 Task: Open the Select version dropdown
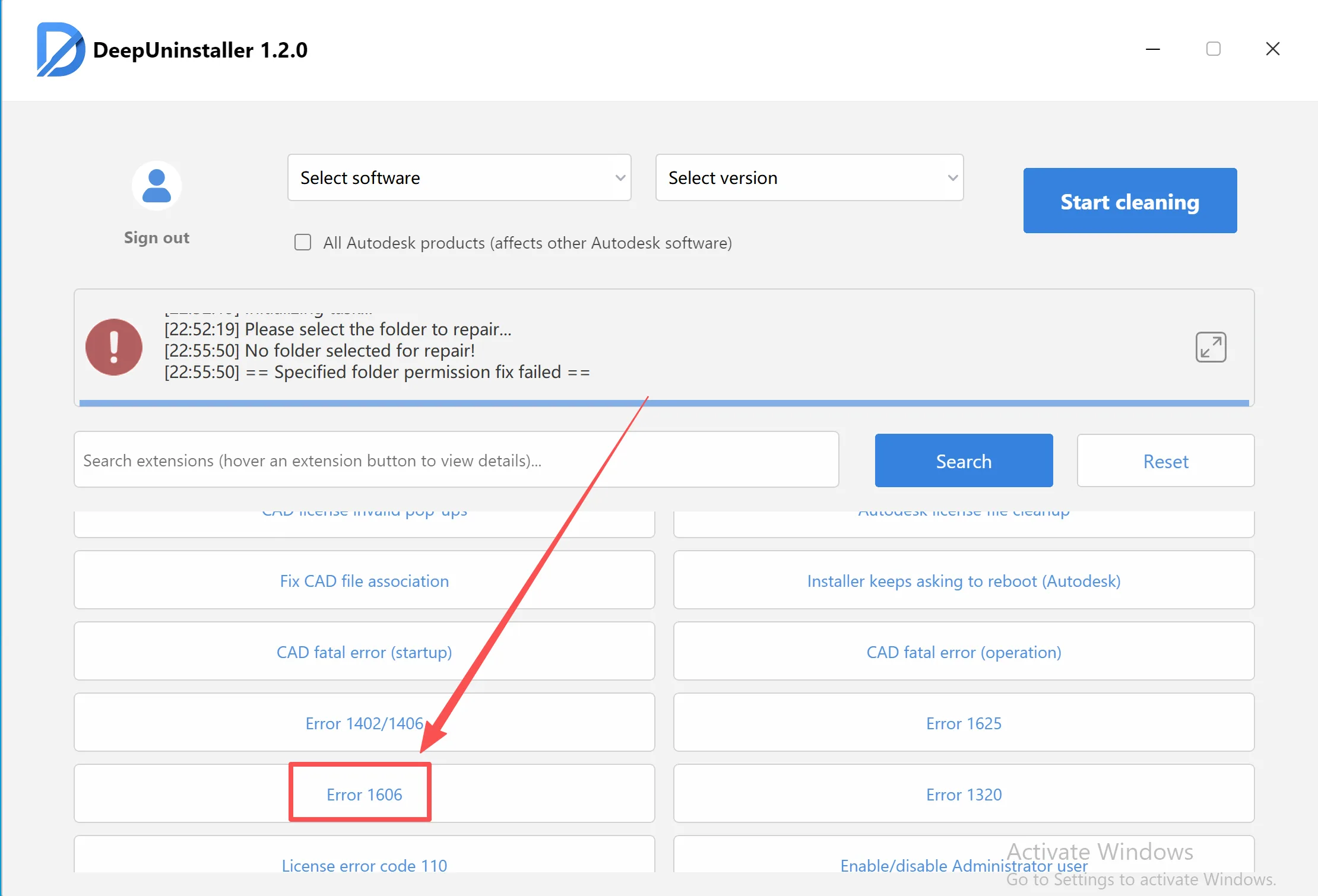pos(809,178)
